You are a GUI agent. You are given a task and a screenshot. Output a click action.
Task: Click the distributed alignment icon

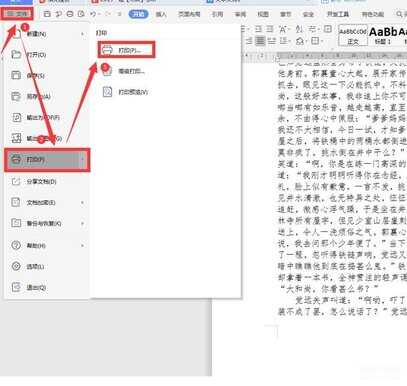tap(272, 41)
